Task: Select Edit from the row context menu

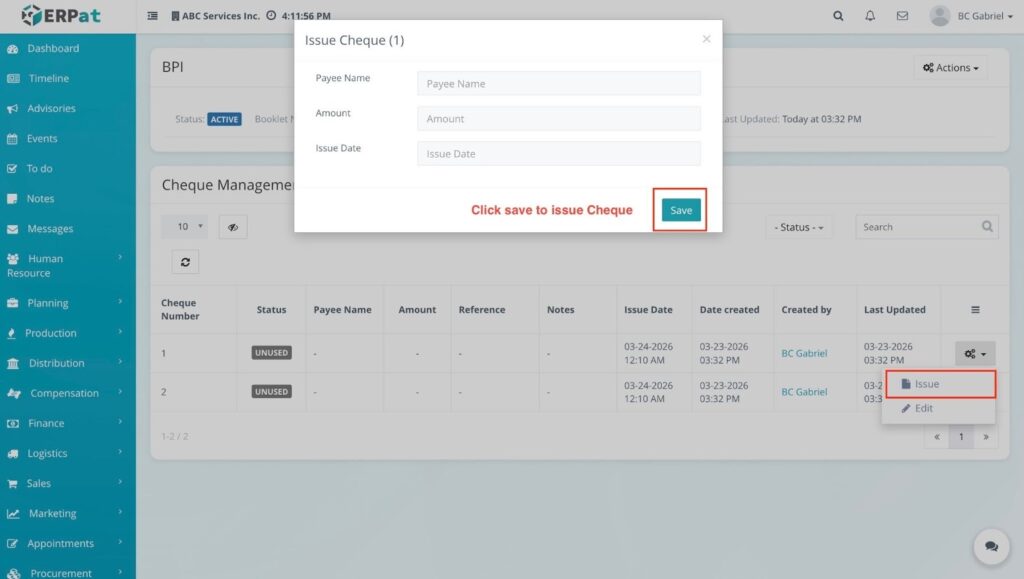Action: (x=923, y=408)
